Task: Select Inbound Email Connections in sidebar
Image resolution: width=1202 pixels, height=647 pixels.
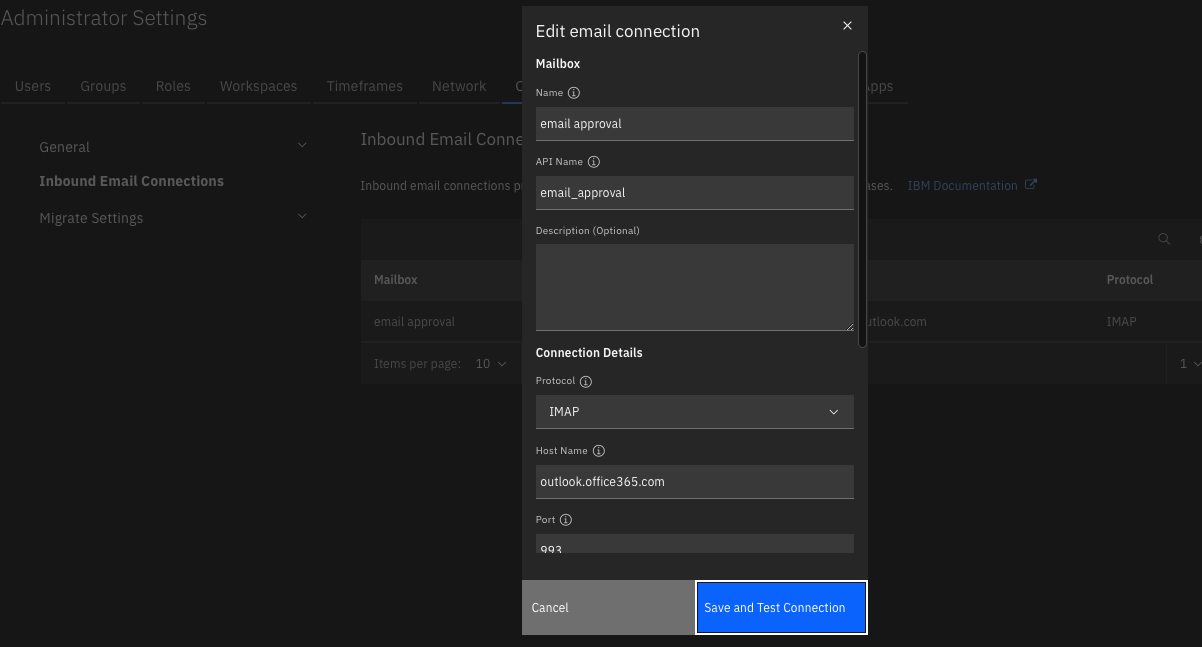Action: 131,181
